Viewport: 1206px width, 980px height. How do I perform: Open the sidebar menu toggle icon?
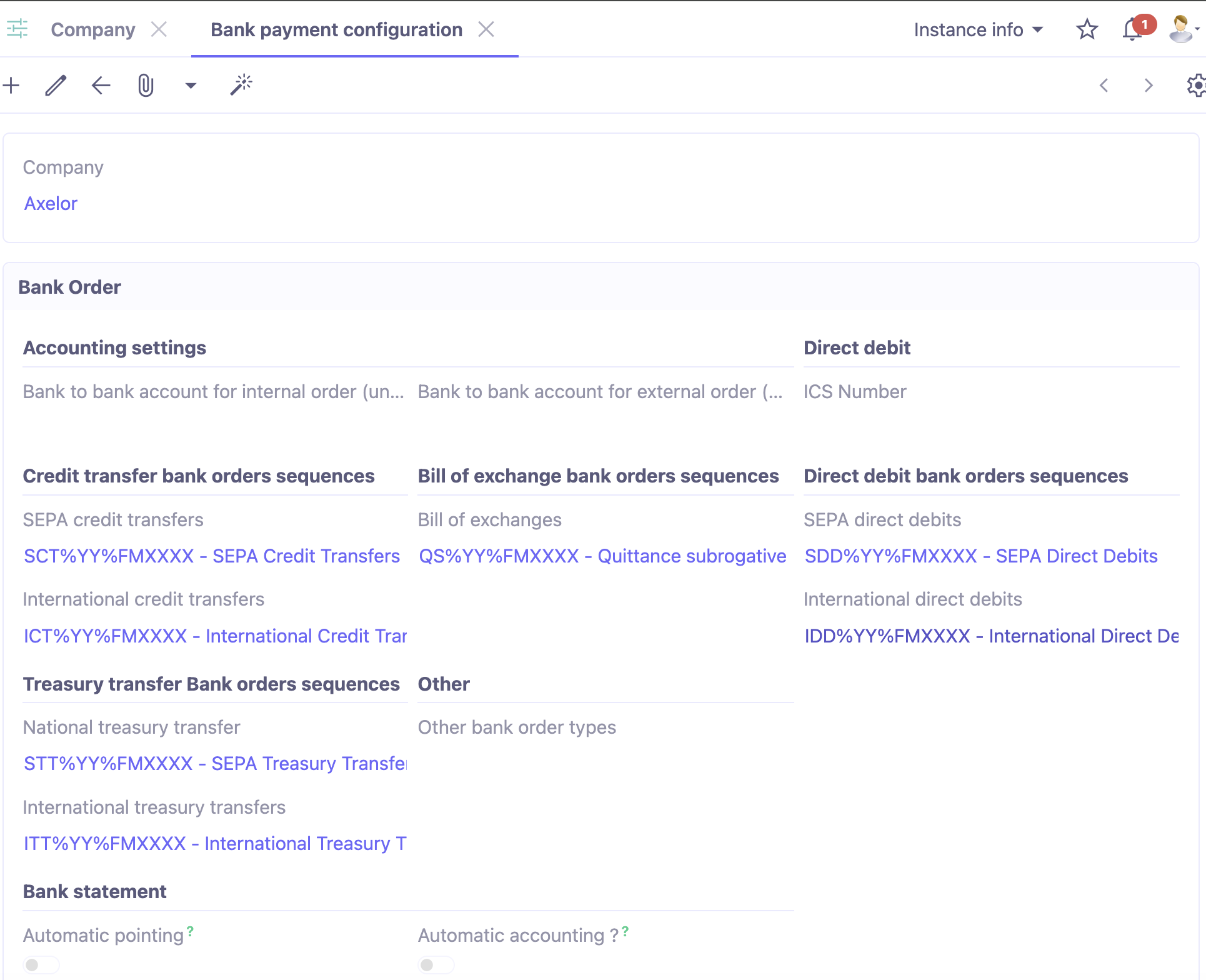pos(17,29)
